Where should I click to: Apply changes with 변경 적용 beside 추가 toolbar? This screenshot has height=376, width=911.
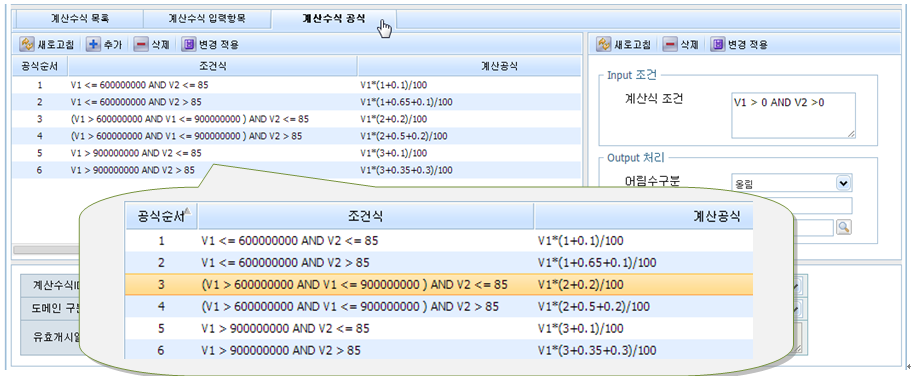tap(210, 44)
